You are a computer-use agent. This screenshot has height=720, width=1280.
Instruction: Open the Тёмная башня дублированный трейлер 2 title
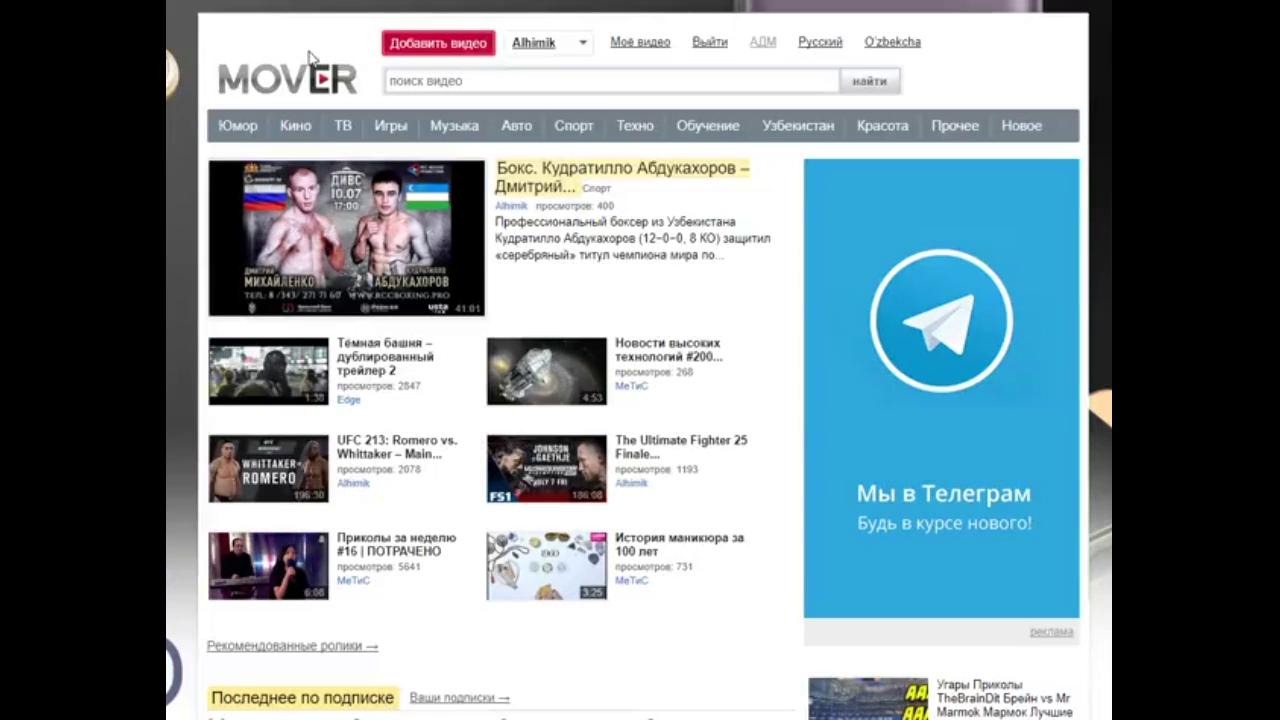pos(385,357)
